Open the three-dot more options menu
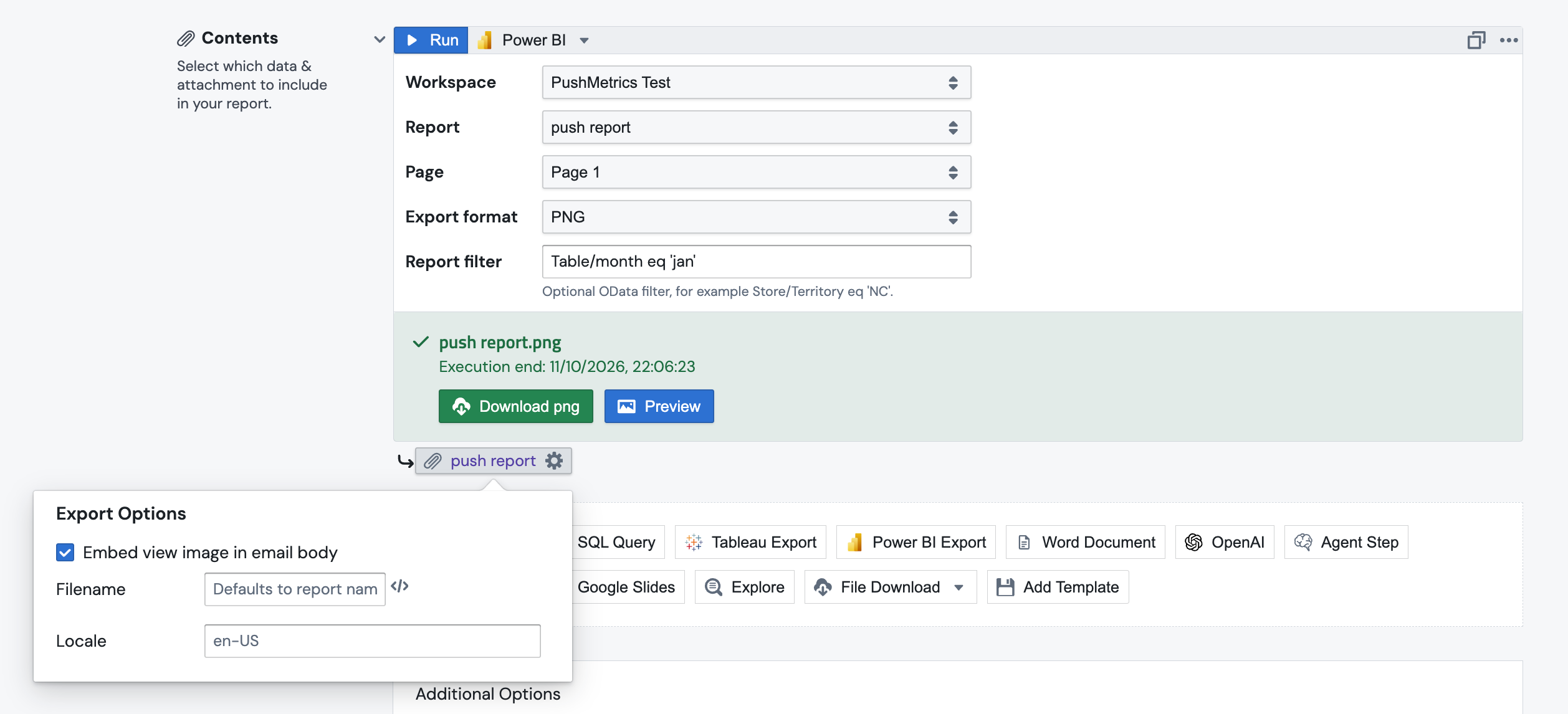The height and width of the screenshot is (714, 1568). [x=1509, y=40]
